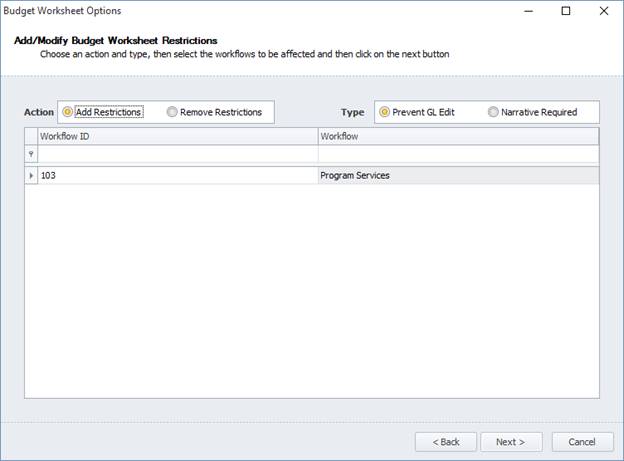Cancel the Budget Worksheet Options dialog
Screen dimensions: 624x461
(x=582, y=441)
